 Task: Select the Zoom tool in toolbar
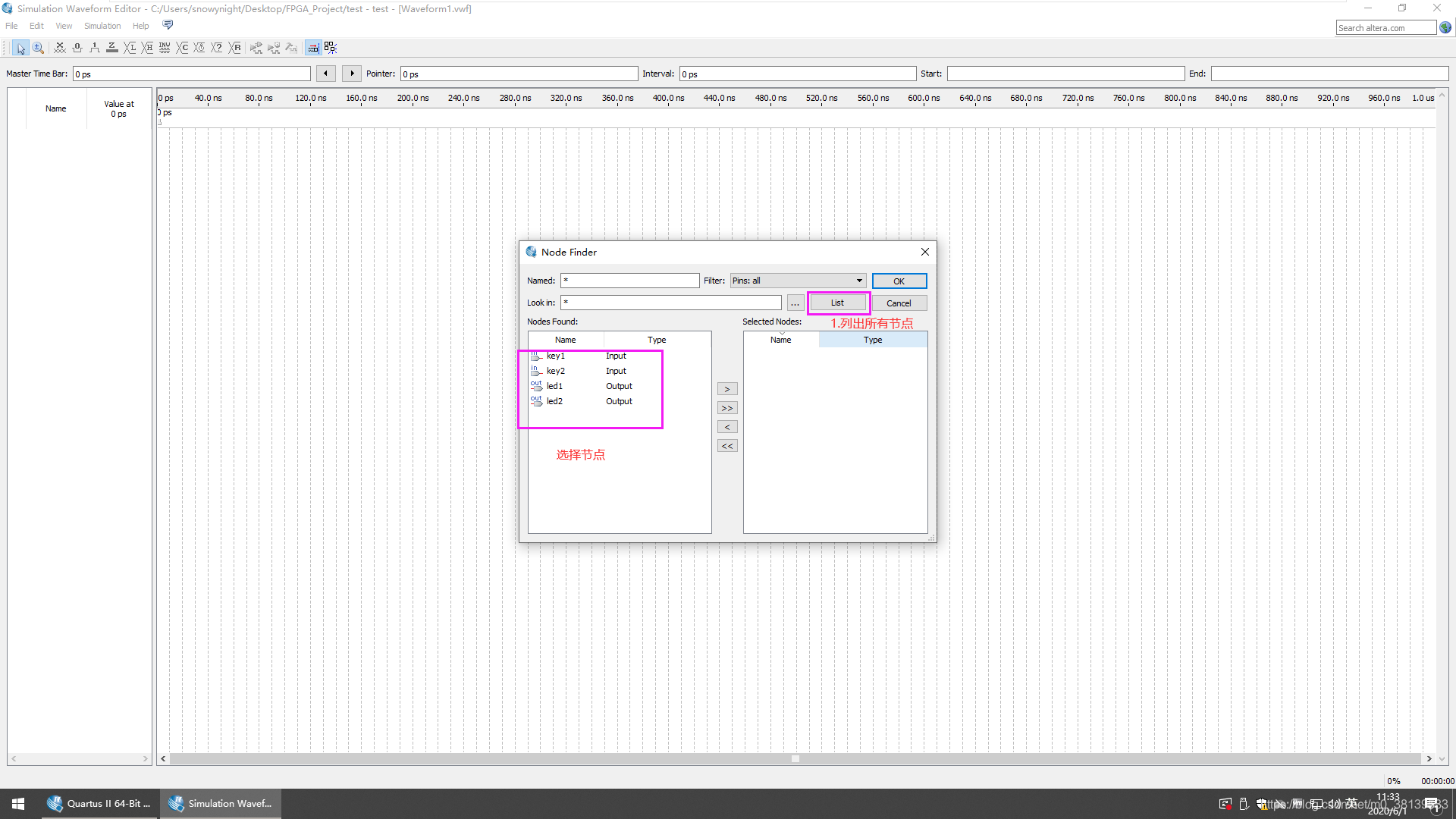[x=38, y=48]
